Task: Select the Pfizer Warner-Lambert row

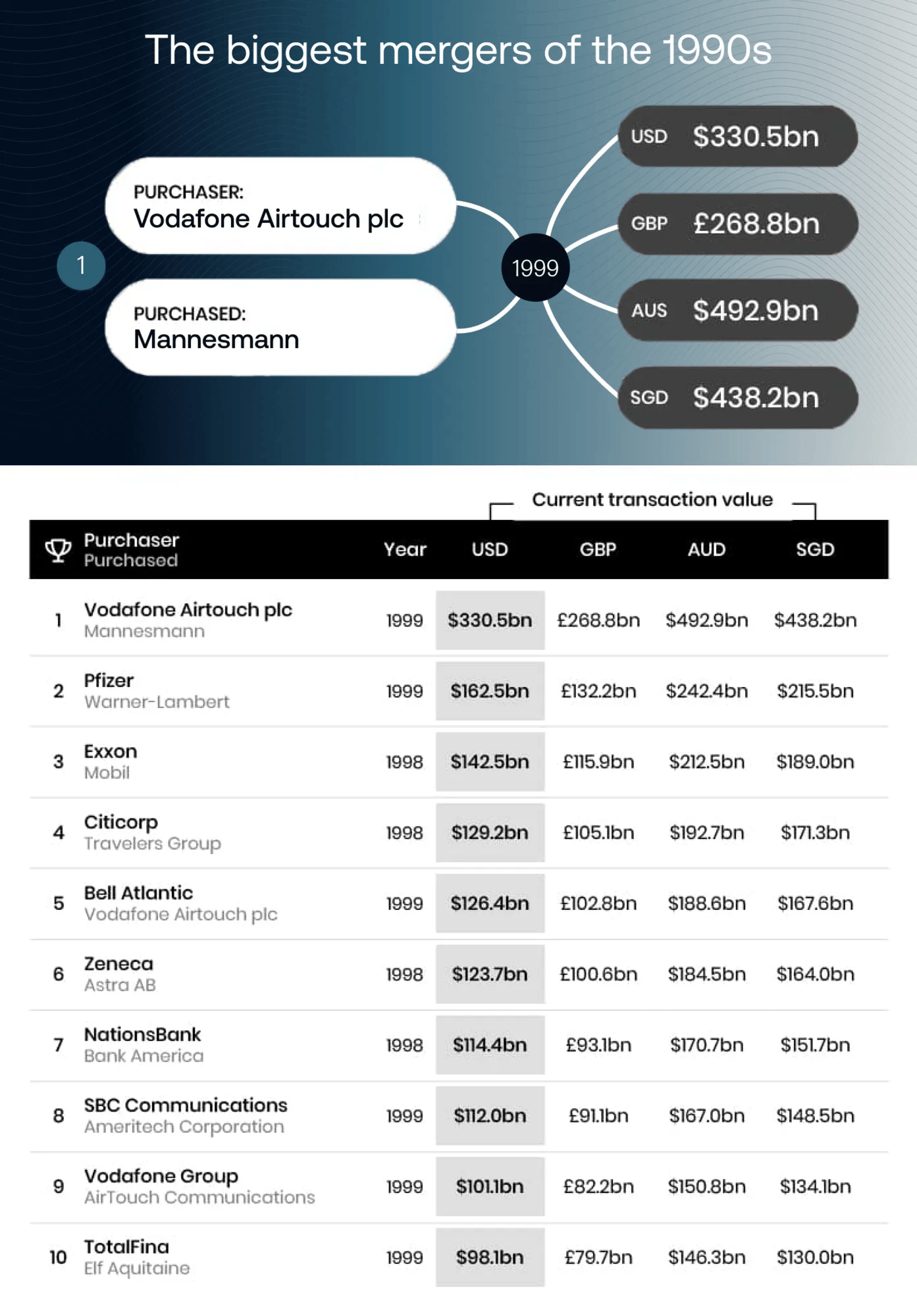Action: 459,691
